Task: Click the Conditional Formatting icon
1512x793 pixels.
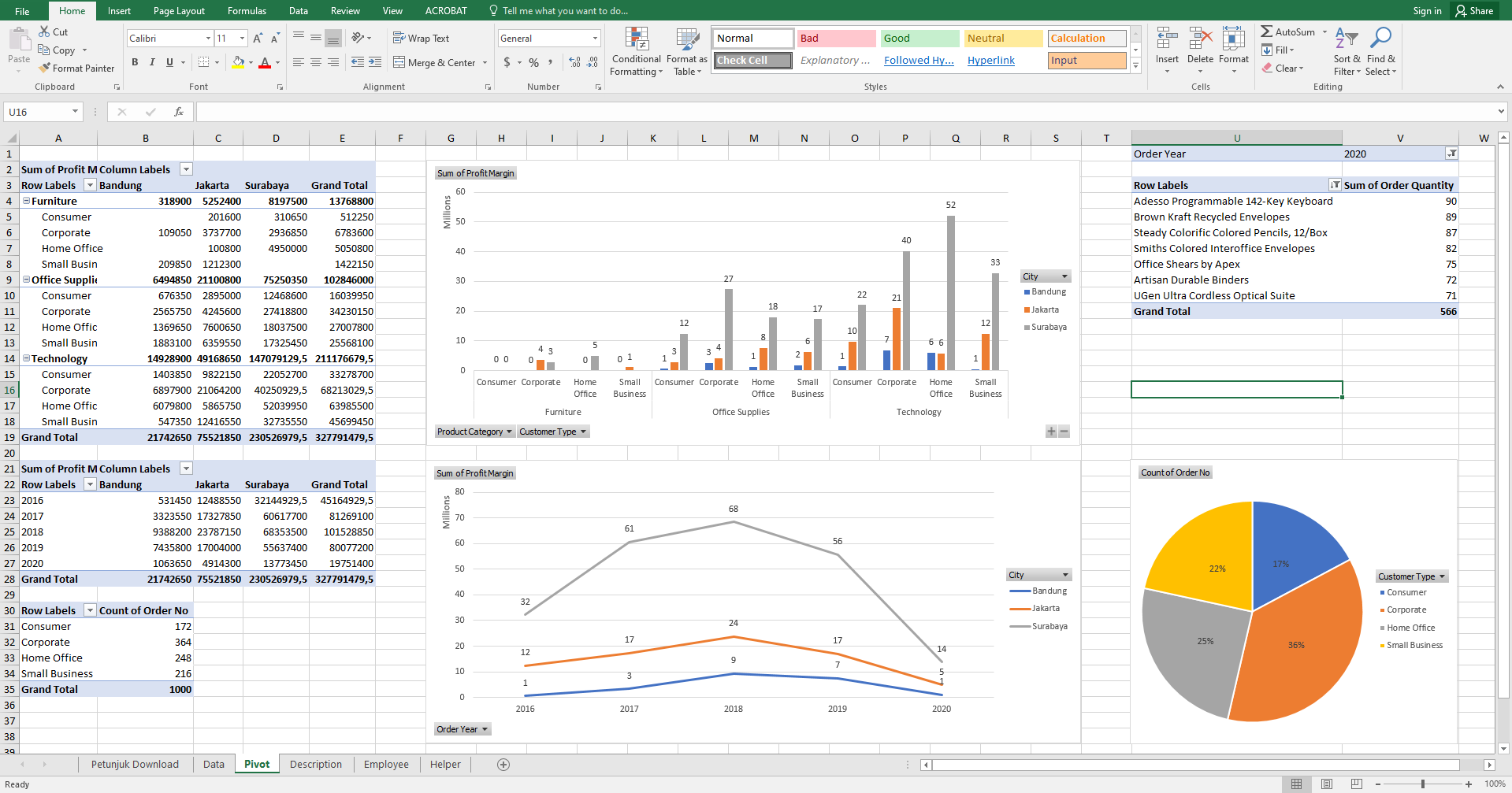Action: pos(637,39)
